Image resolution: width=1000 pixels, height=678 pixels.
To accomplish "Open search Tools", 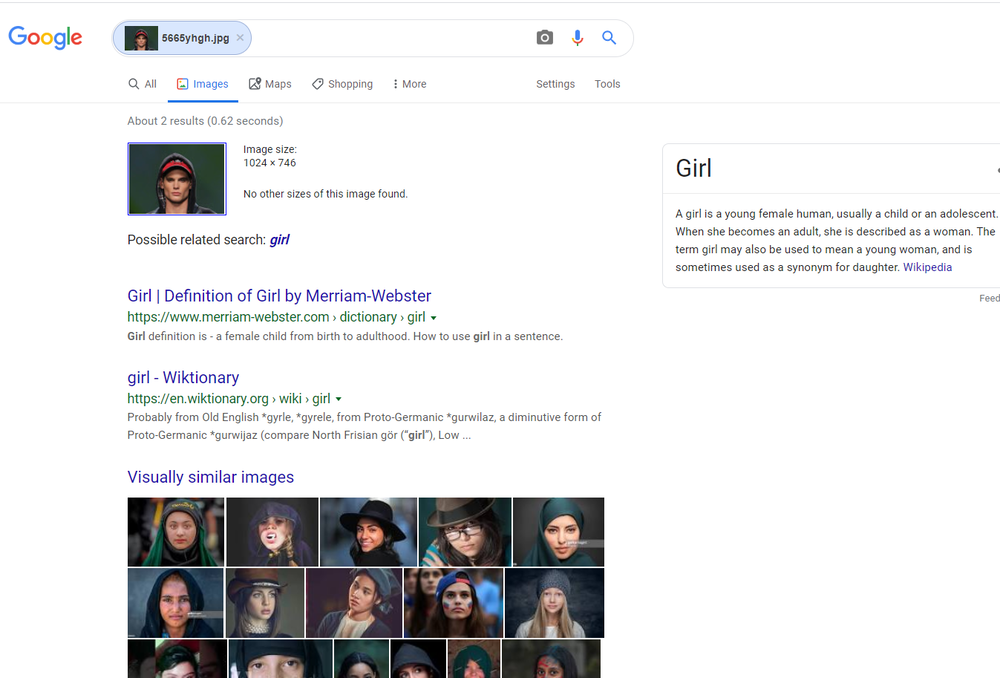I will (x=607, y=84).
